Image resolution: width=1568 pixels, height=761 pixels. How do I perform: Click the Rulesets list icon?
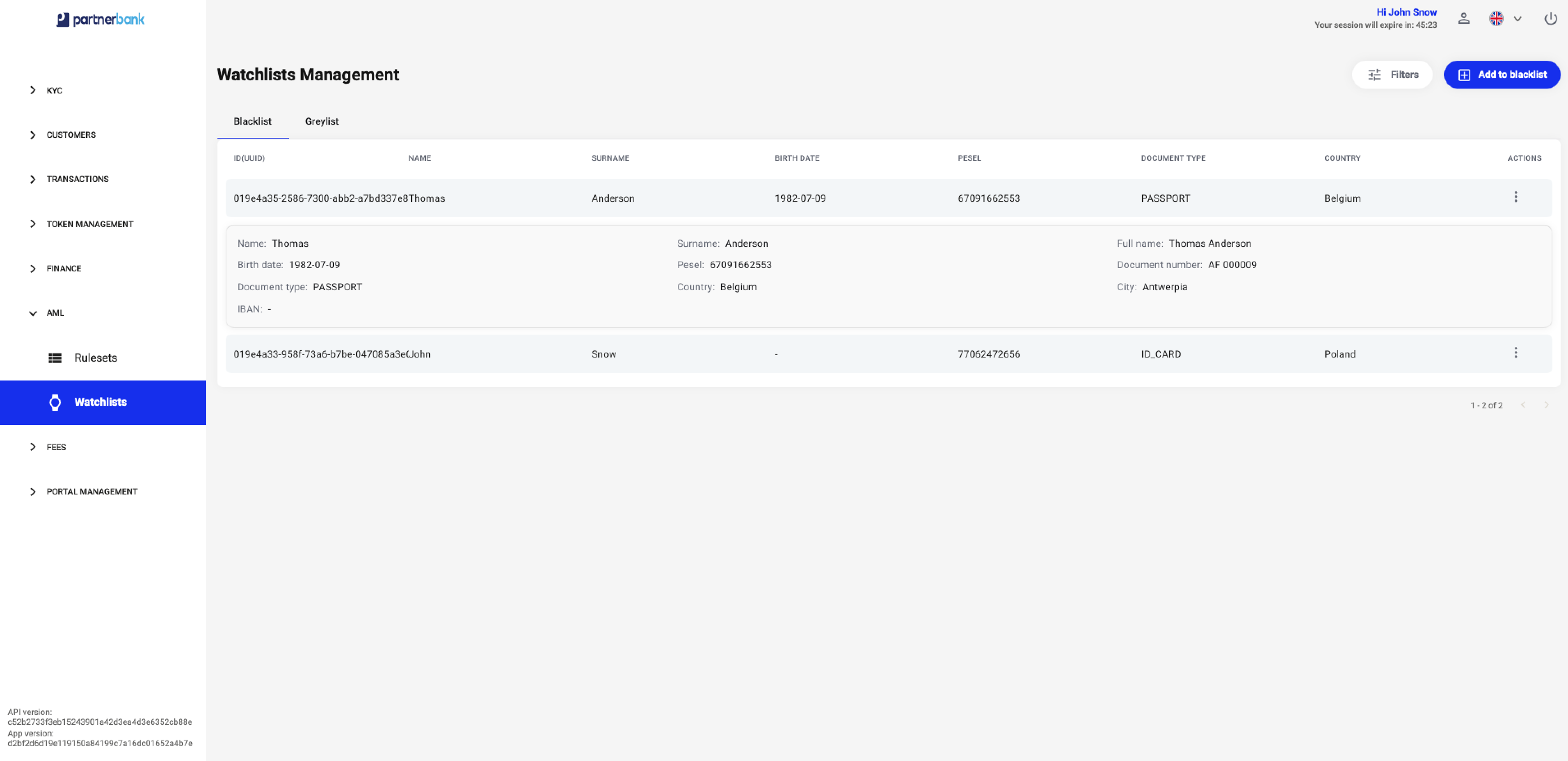click(x=55, y=358)
